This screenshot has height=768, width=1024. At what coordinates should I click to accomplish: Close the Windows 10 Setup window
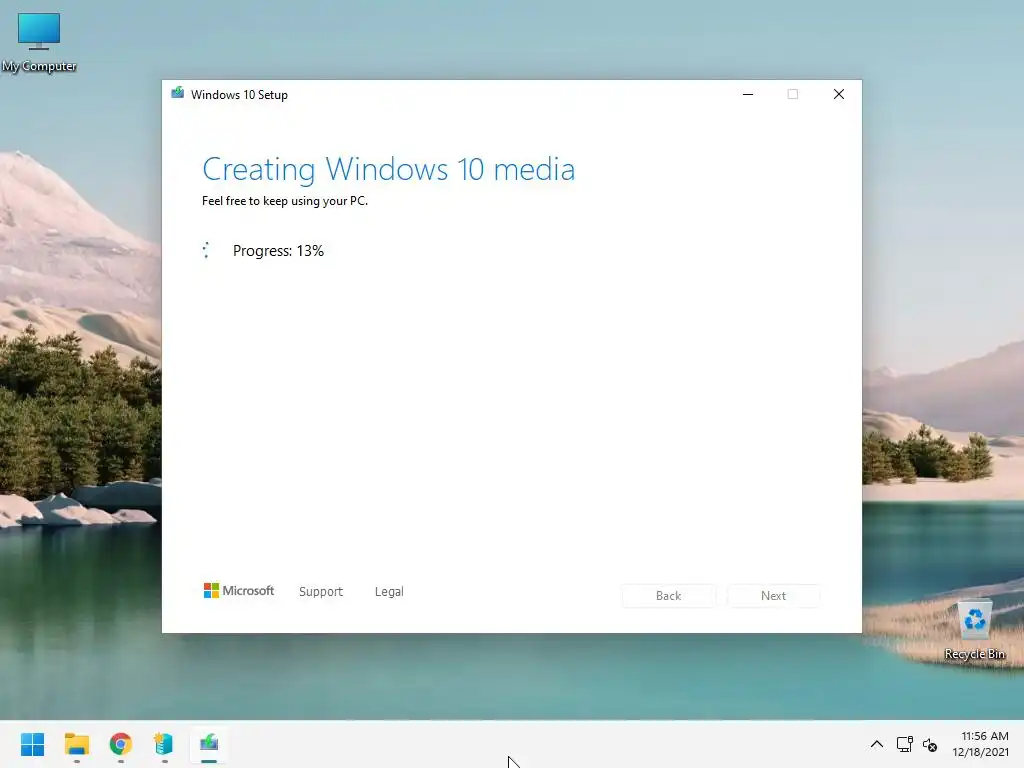(x=839, y=94)
